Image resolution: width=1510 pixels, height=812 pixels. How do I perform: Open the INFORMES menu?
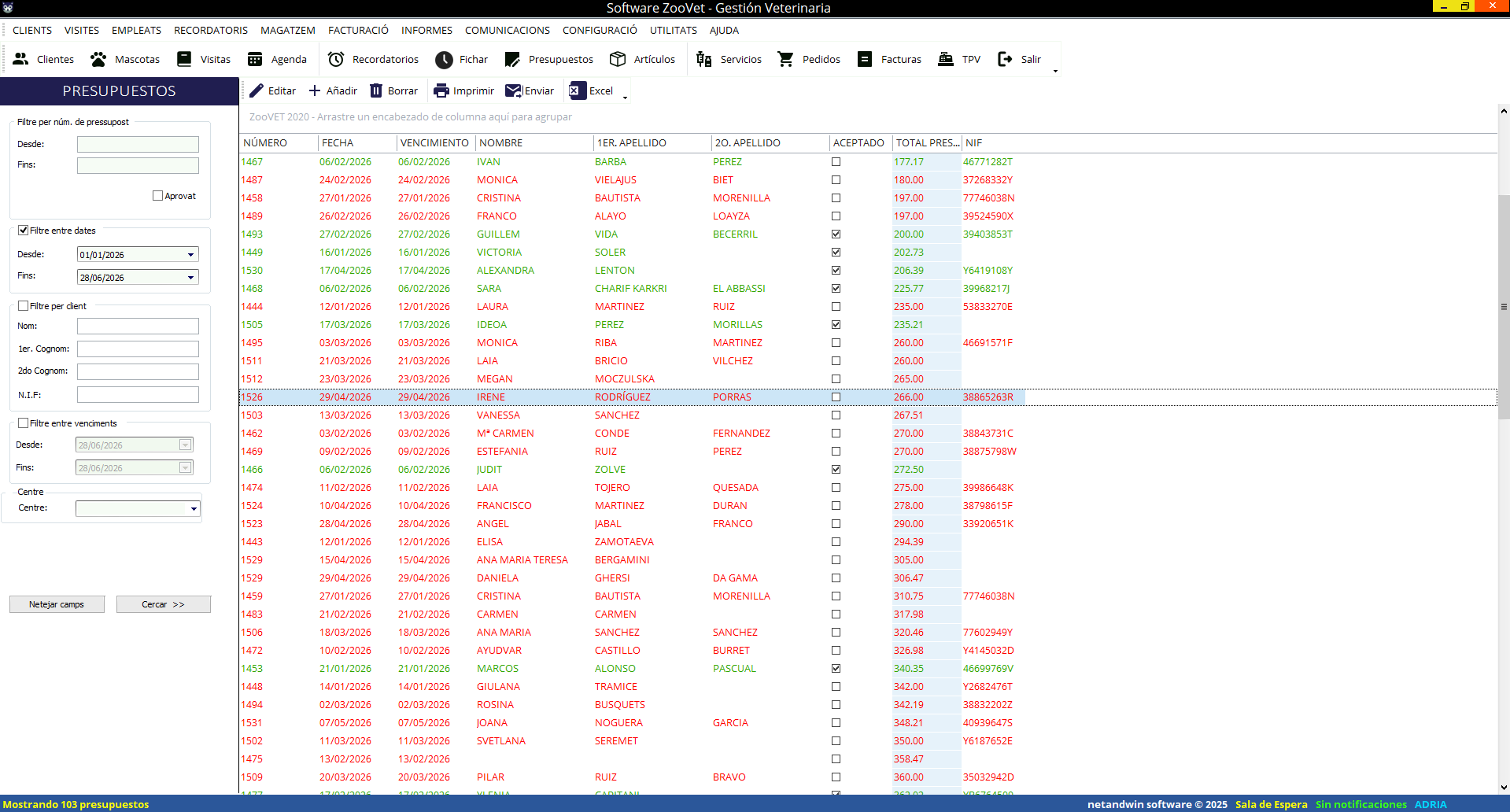pyautogui.click(x=426, y=30)
